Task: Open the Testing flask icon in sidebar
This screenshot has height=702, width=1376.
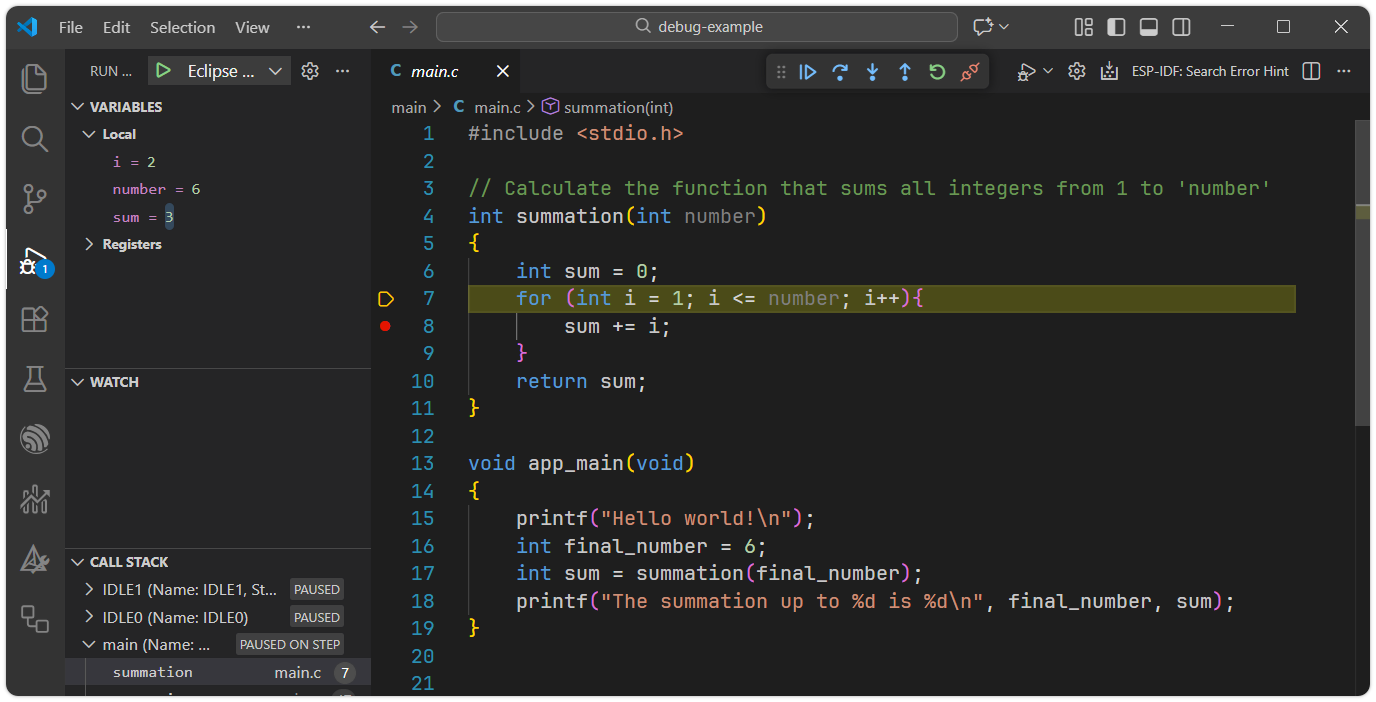Action: point(34,379)
